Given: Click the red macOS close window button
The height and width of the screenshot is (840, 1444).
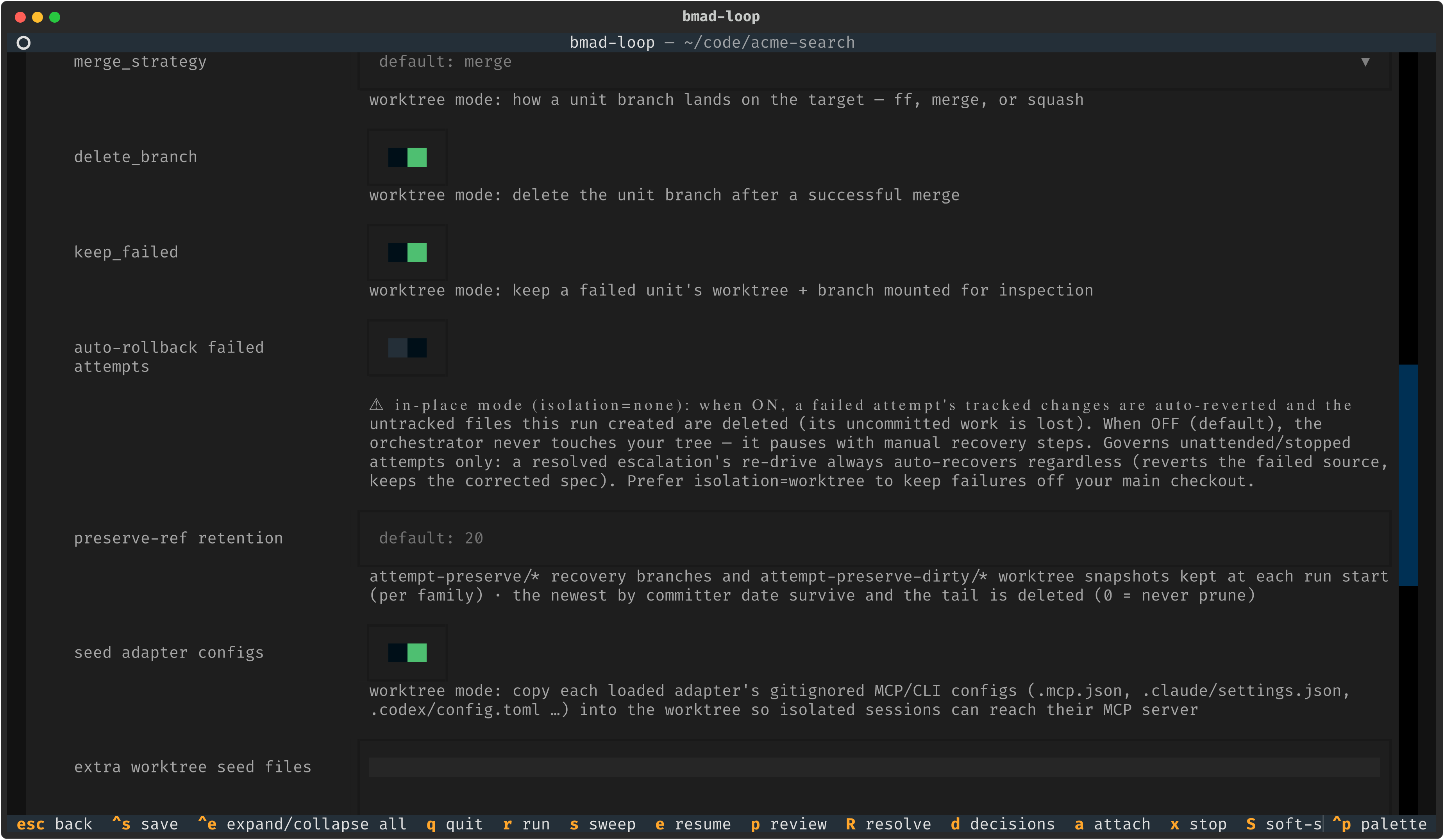Looking at the screenshot, I should tap(20, 17).
